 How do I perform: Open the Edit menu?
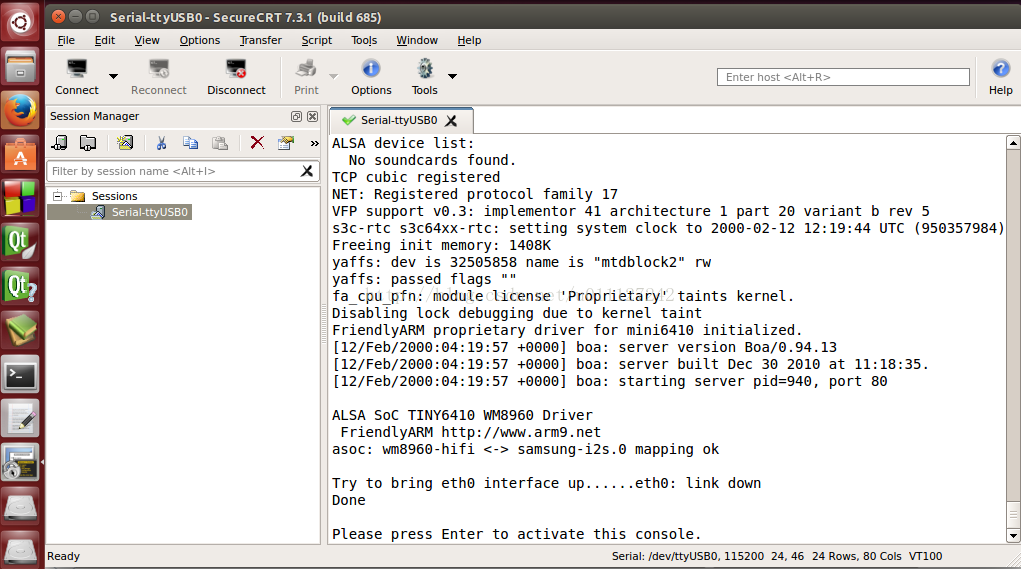(105, 40)
